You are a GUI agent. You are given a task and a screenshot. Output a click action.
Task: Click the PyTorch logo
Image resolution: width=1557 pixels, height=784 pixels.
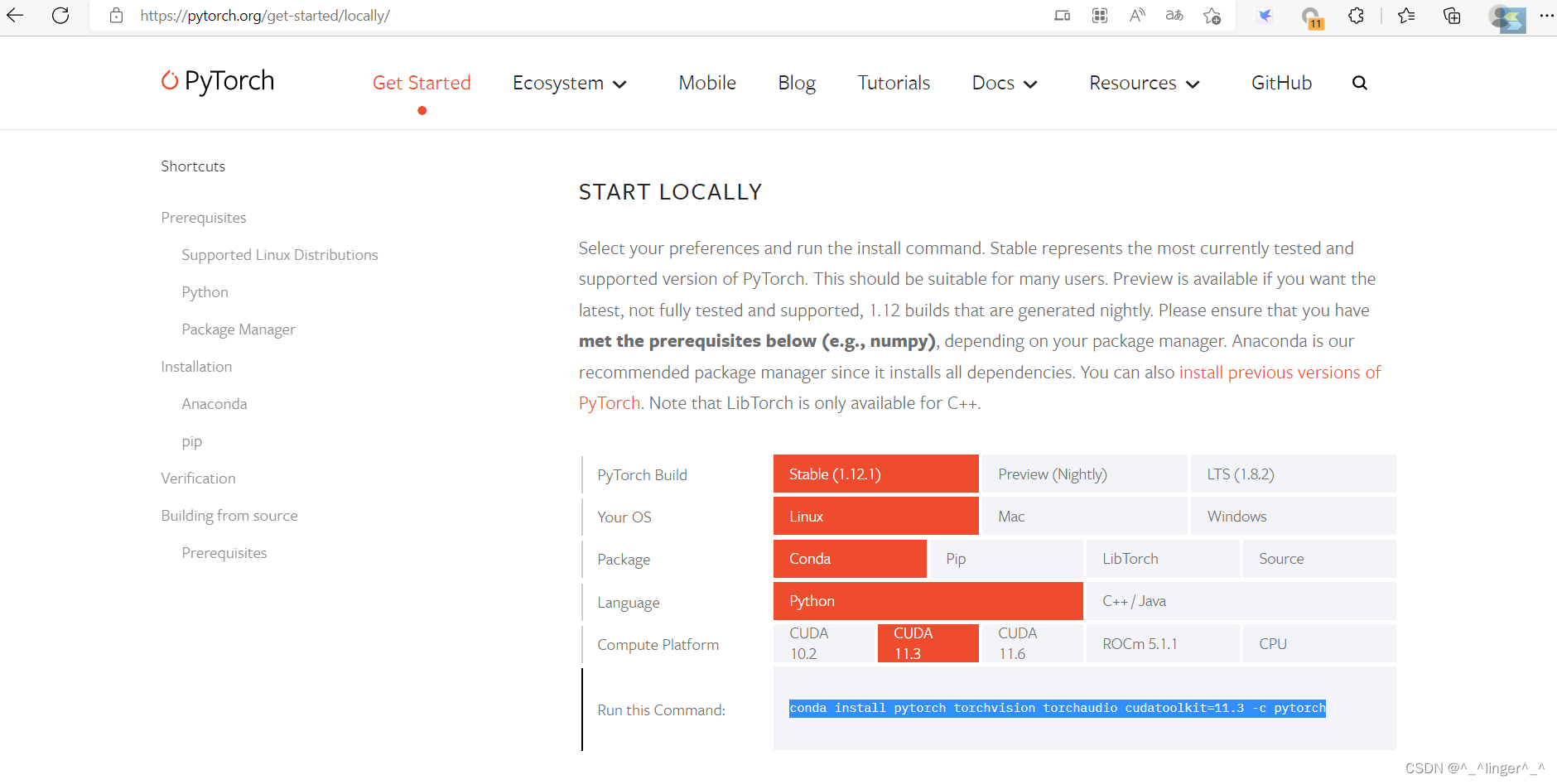[x=218, y=81]
